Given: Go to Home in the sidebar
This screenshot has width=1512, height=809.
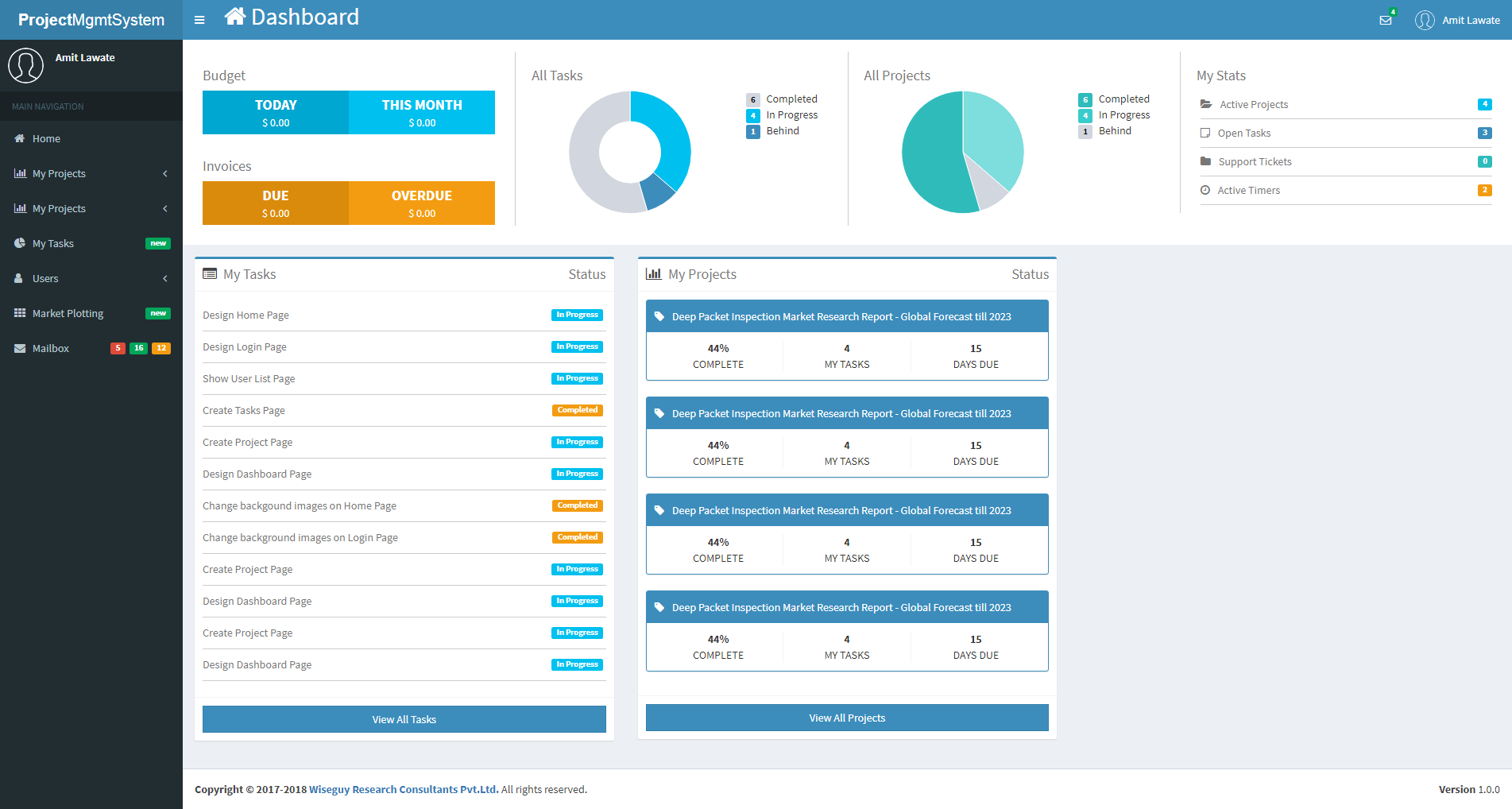Looking at the screenshot, I should [x=91, y=138].
